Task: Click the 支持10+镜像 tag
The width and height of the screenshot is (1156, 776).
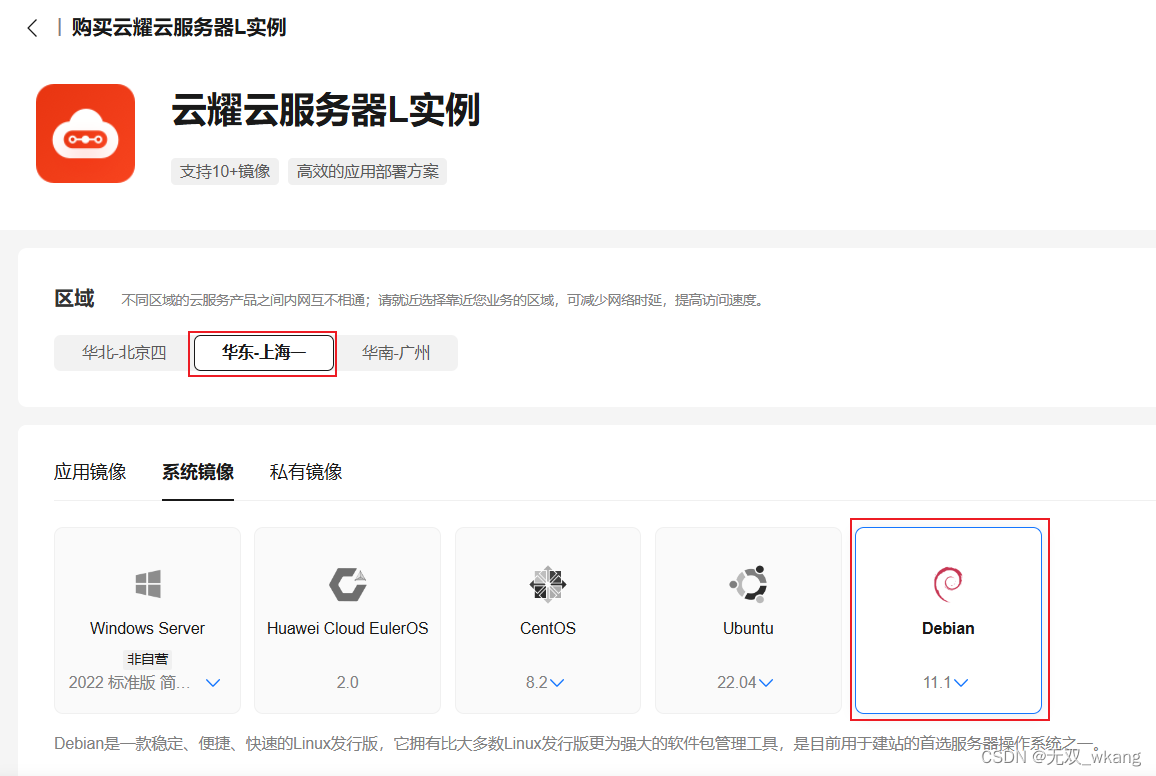Action: click(x=225, y=172)
